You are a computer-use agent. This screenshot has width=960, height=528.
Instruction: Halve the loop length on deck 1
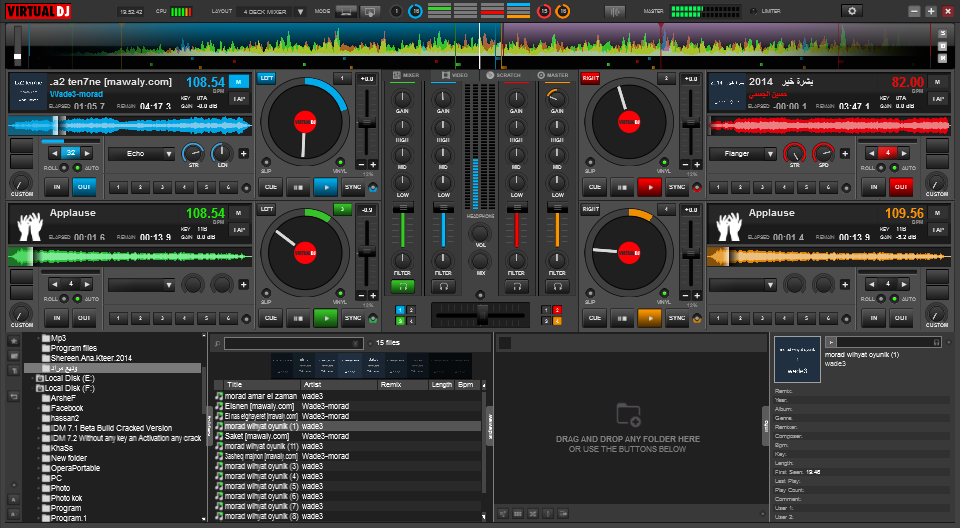tap(54, 153)
